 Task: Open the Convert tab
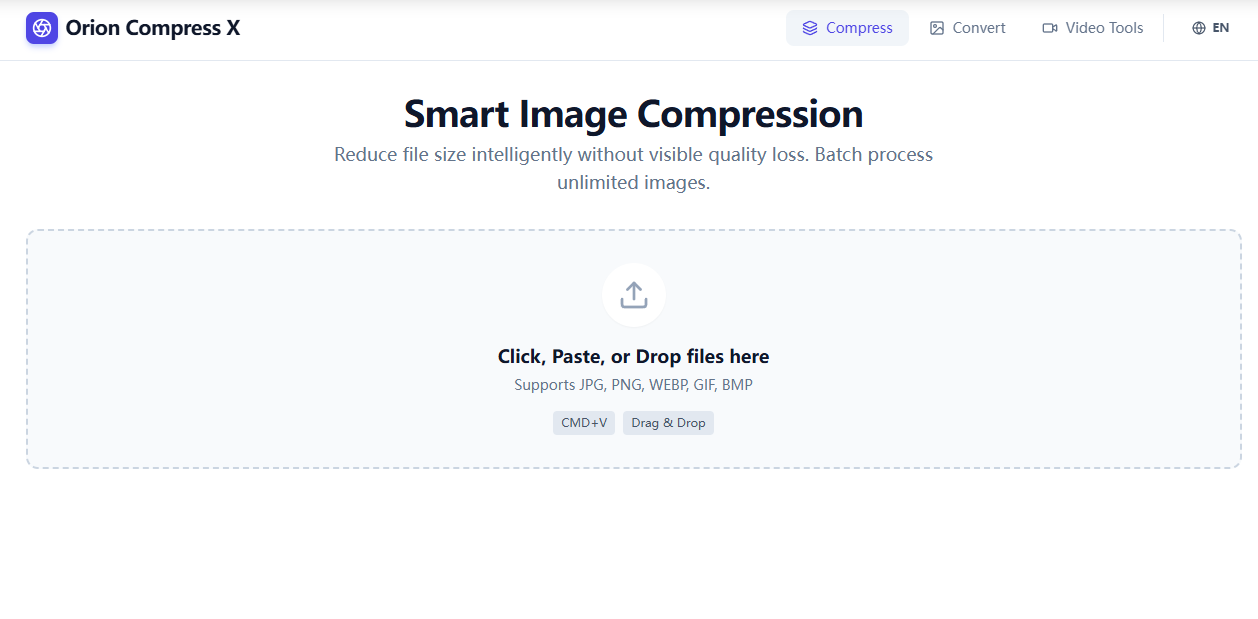(x=977, y=28)
